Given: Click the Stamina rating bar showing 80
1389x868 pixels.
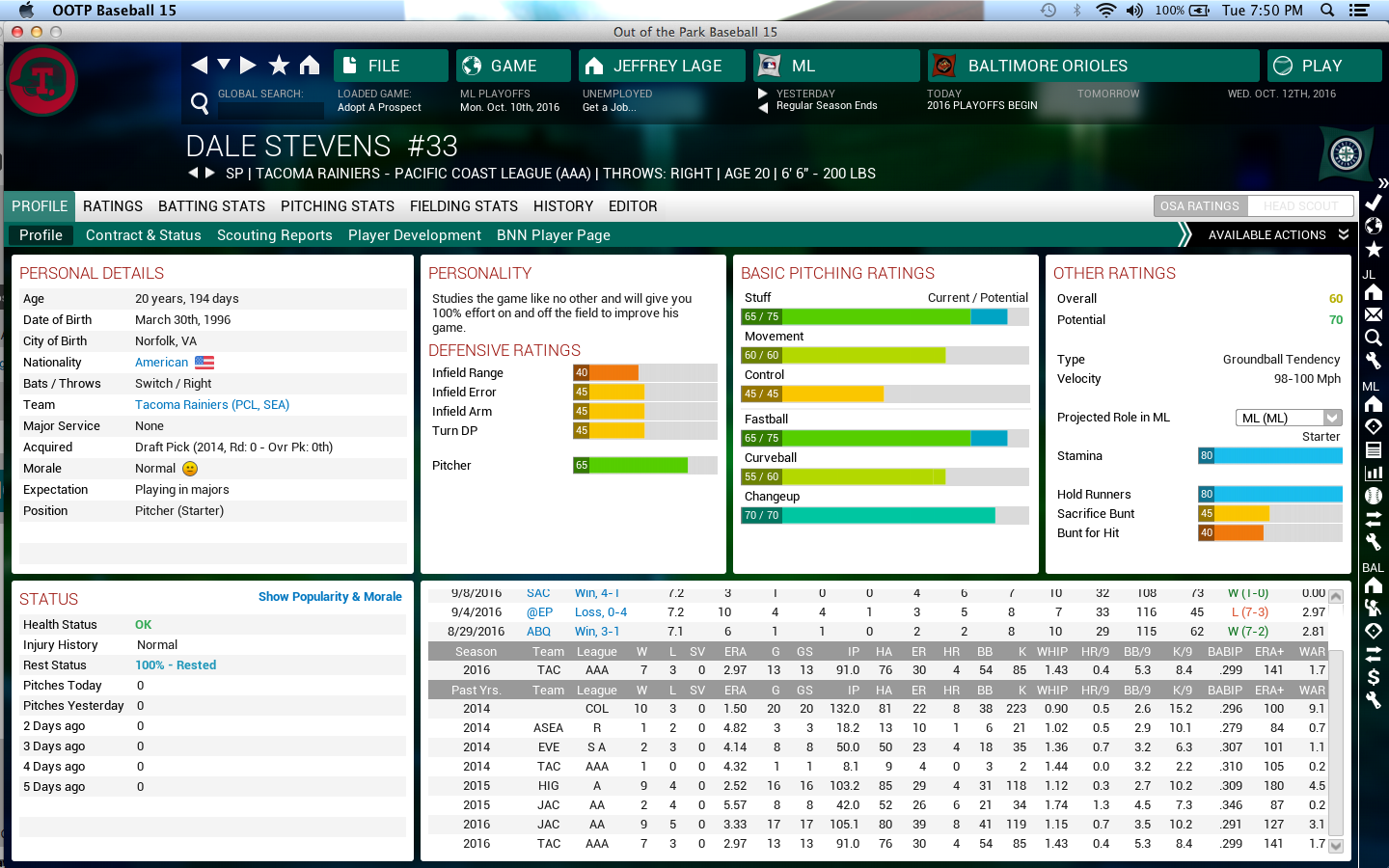Looking at the screenshot, I should (1270, 456).
